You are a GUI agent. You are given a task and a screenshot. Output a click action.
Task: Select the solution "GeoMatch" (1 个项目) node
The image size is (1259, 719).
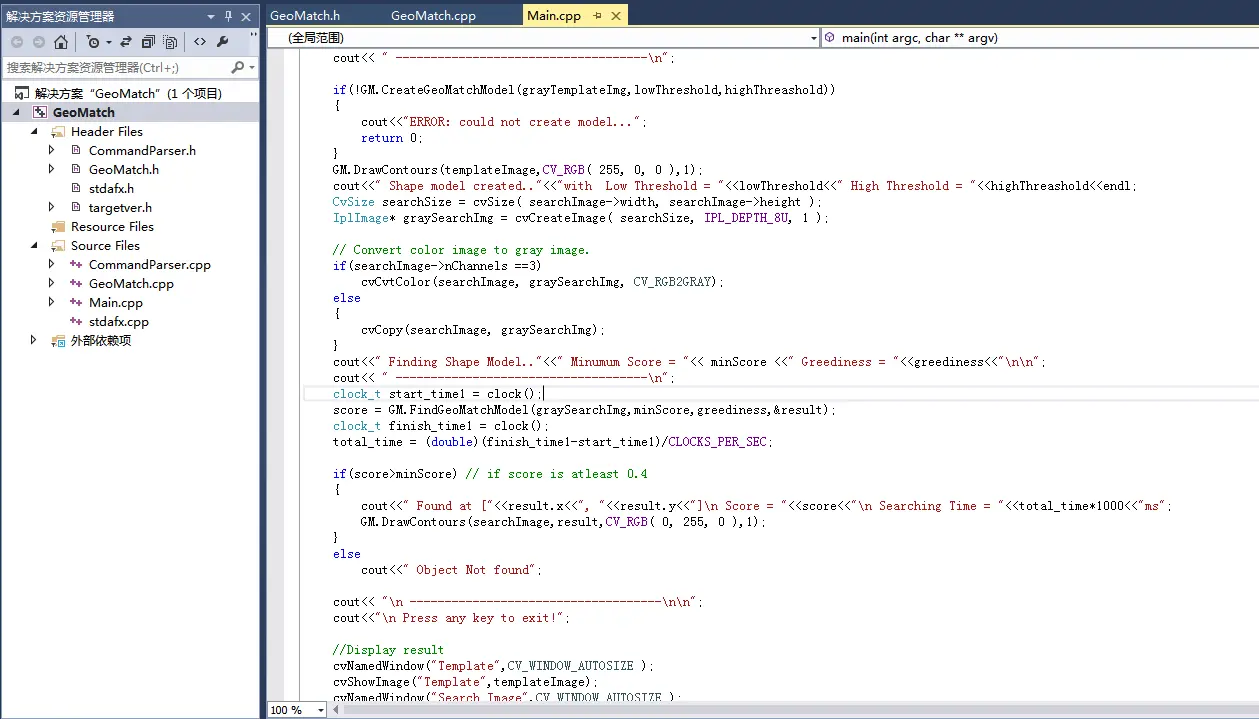[128, 93]
